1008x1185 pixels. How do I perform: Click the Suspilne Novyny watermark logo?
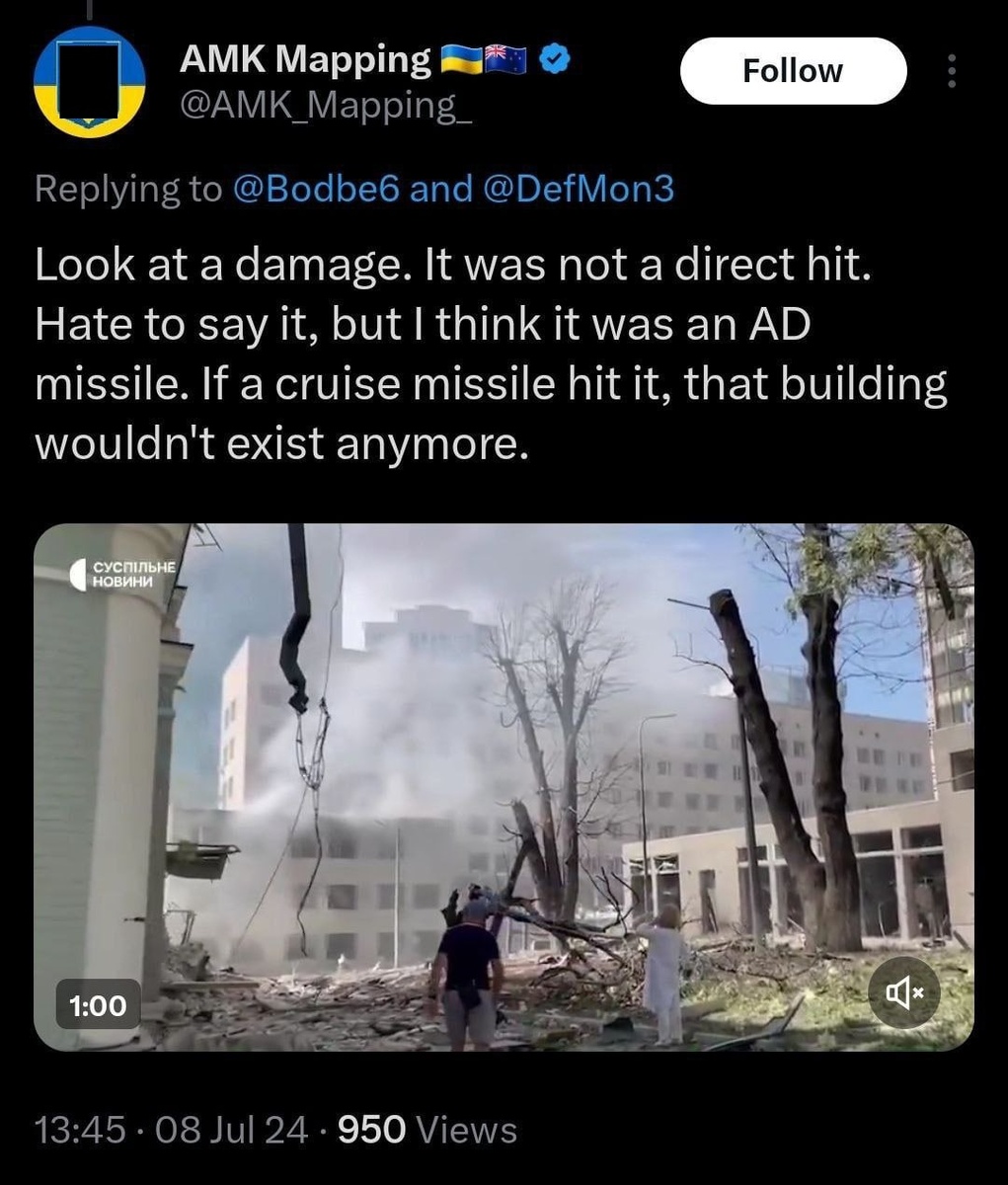coord(122,575)
